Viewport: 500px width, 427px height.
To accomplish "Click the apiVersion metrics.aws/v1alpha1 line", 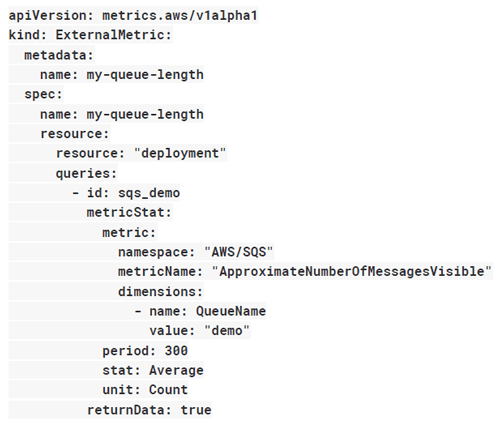I will [x=133, y=15].
